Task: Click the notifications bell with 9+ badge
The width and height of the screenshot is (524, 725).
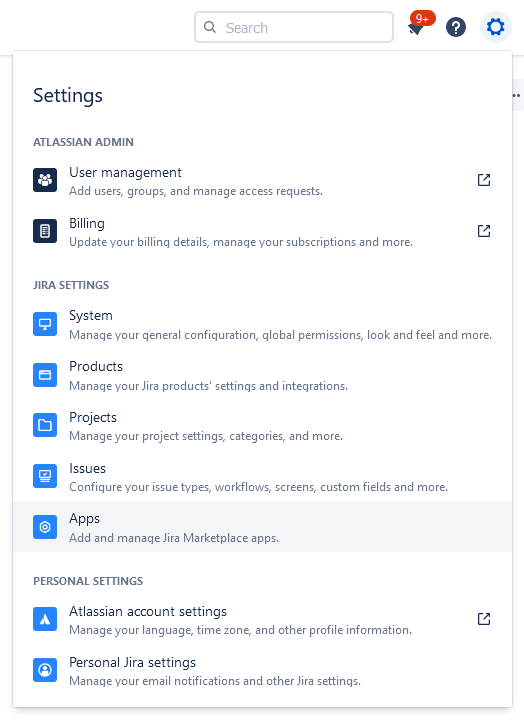Action: pyautogui.click(x=419, y=25)
